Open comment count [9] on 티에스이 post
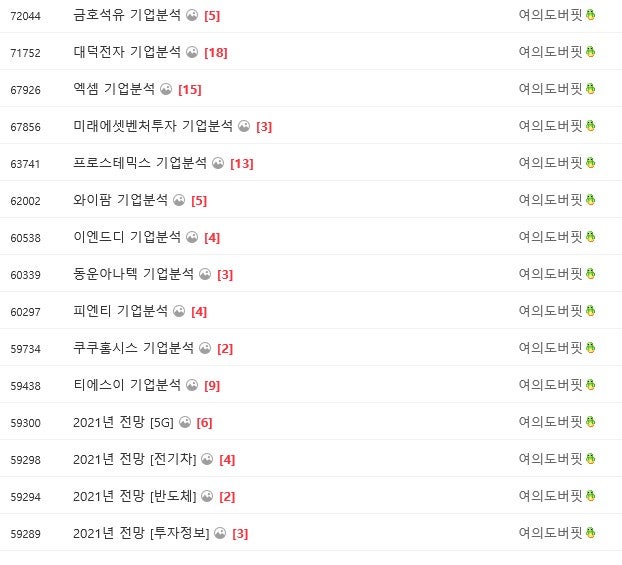This screenshot has width=622, height=565. tap(212, 385)
